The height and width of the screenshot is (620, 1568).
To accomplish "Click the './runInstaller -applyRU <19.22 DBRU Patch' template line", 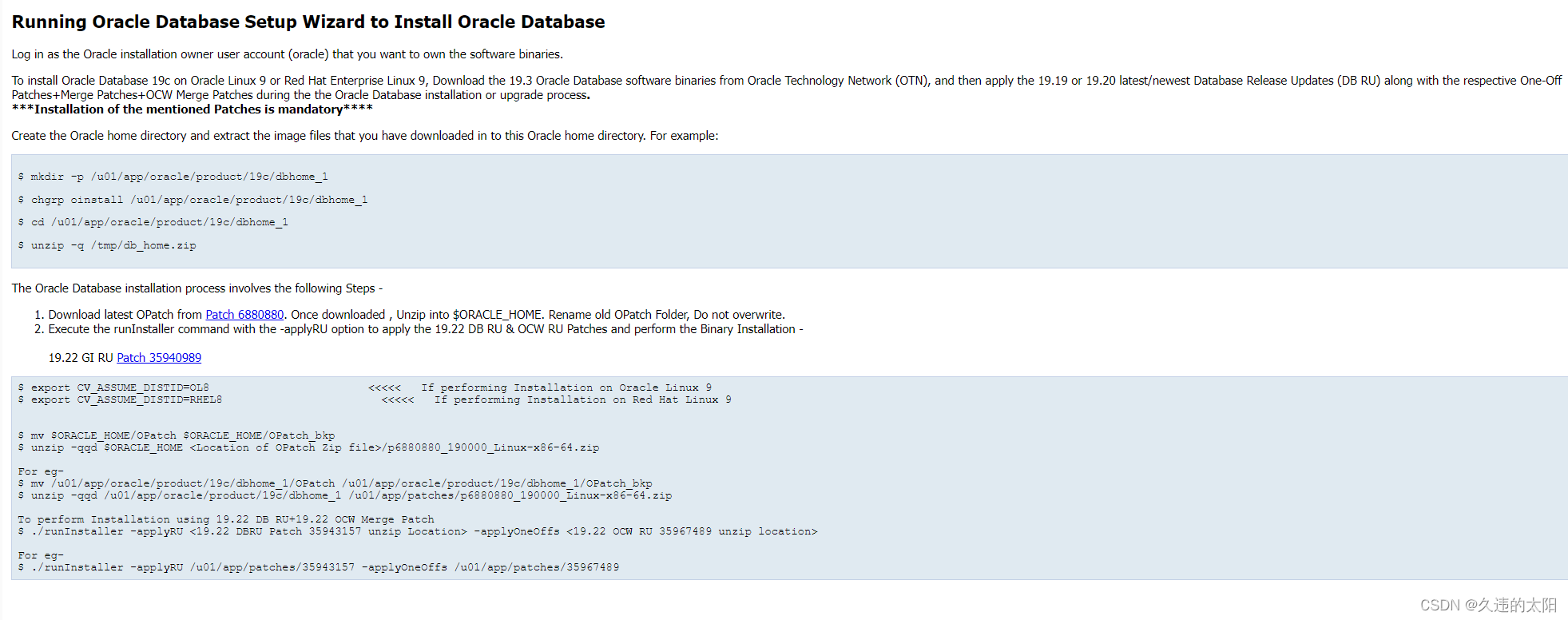I will tap(418, 531).
